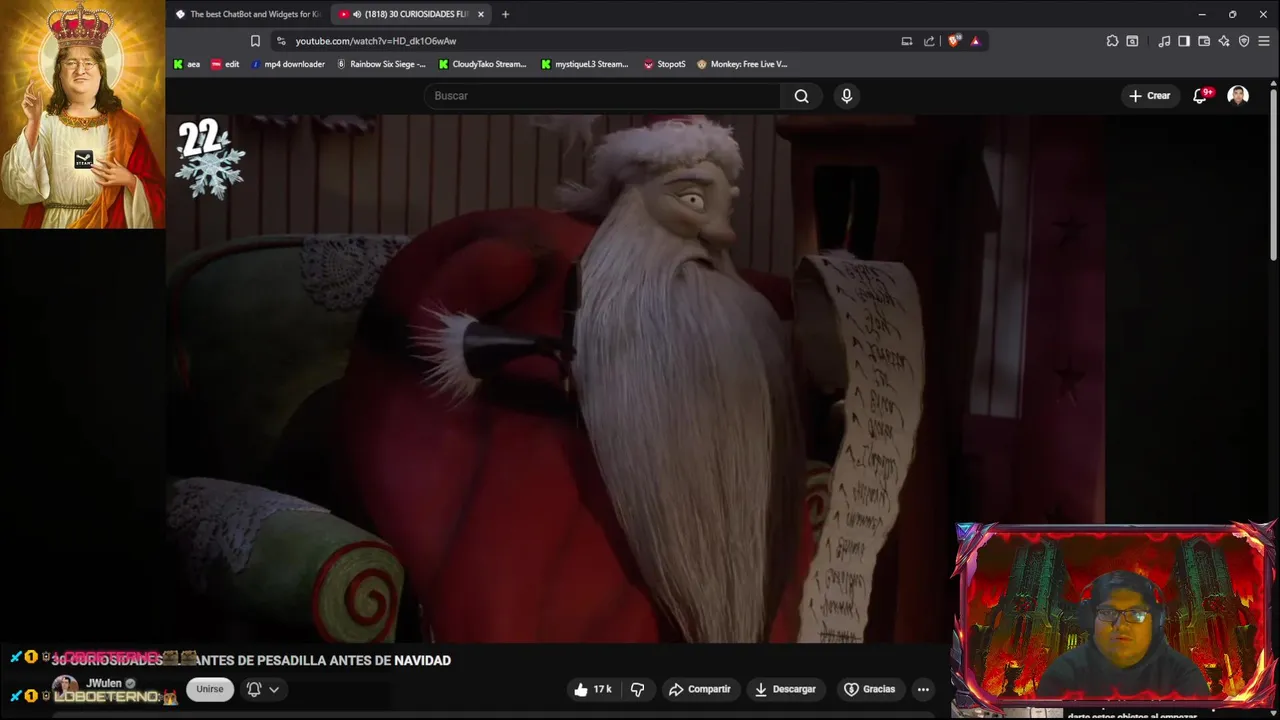Expand the notification preferences bell dropdown
This screenshot has width=1280, height=720.
click(x=263, y=689)
